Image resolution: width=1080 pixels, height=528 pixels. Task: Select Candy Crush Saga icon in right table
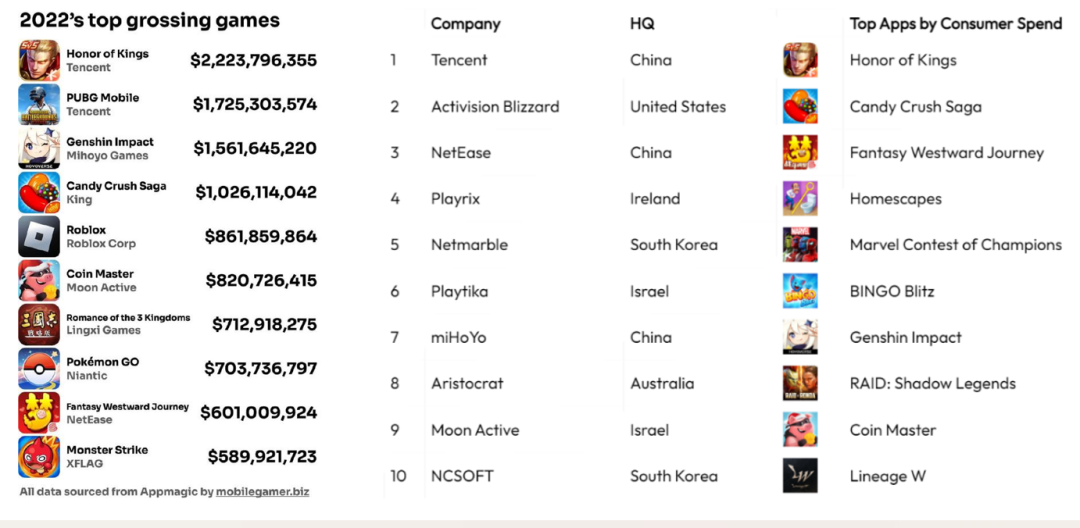(x=800, y=107)
